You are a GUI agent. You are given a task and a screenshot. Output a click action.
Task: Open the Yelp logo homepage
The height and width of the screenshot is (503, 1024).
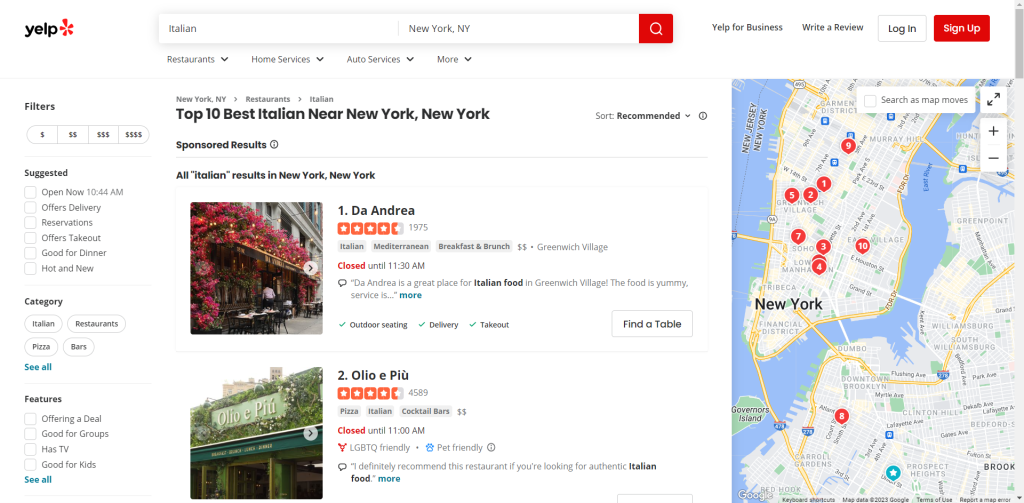[49, 28]
